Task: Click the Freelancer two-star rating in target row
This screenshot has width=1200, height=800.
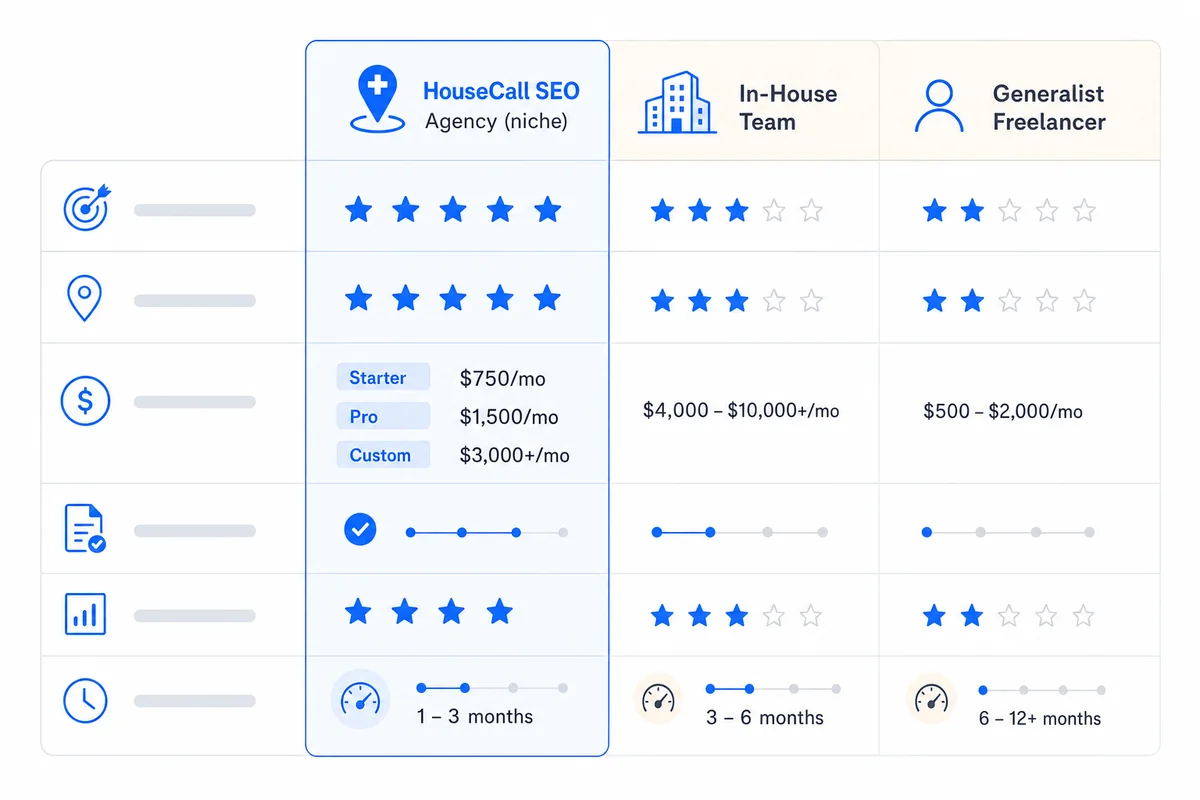Action: tap(1009, 210)
